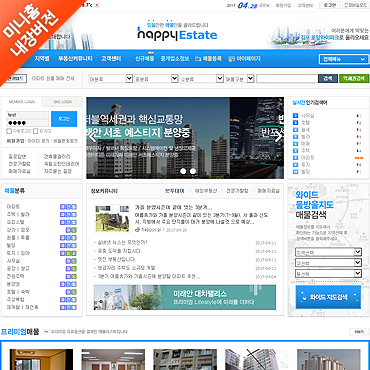Click the search keyword input field

coord(287,79)
